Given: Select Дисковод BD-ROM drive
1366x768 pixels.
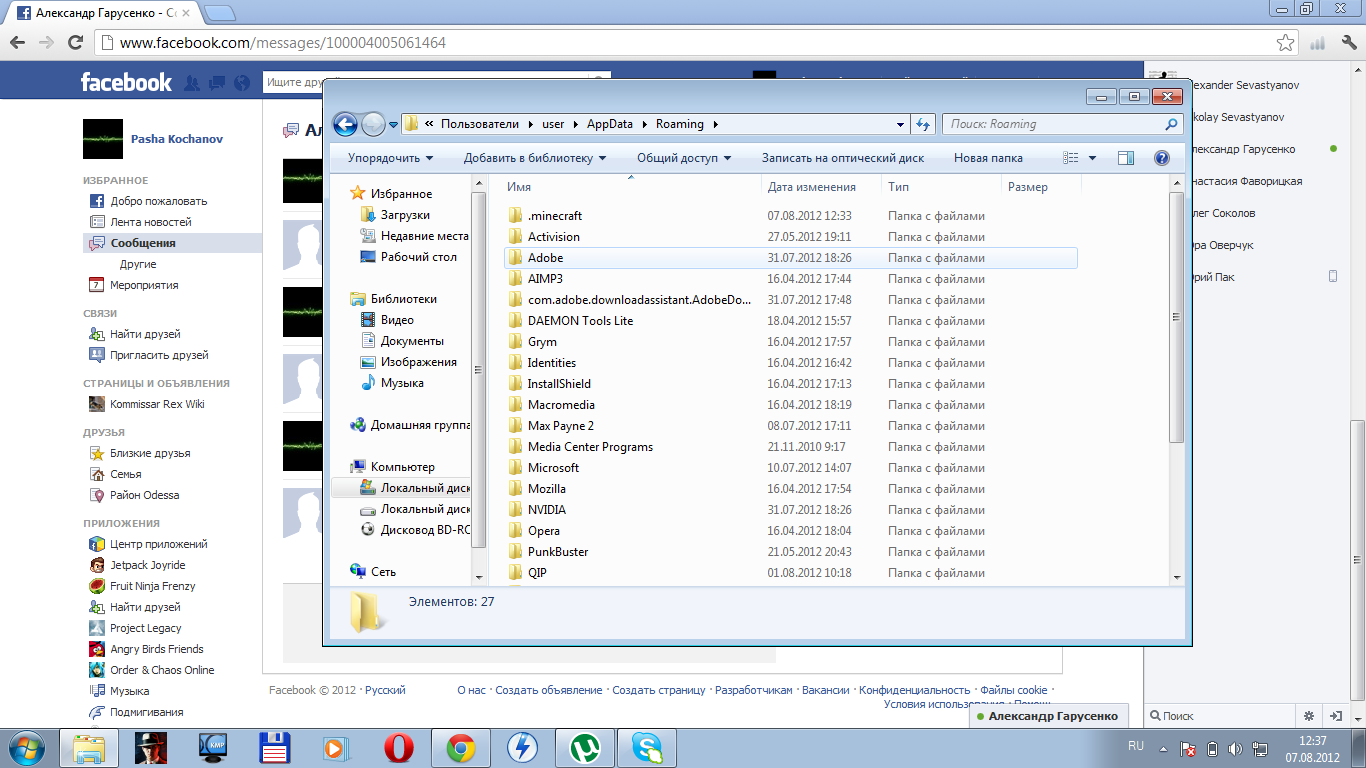Looking at the screenshot, I should click(x=425, y=530).
